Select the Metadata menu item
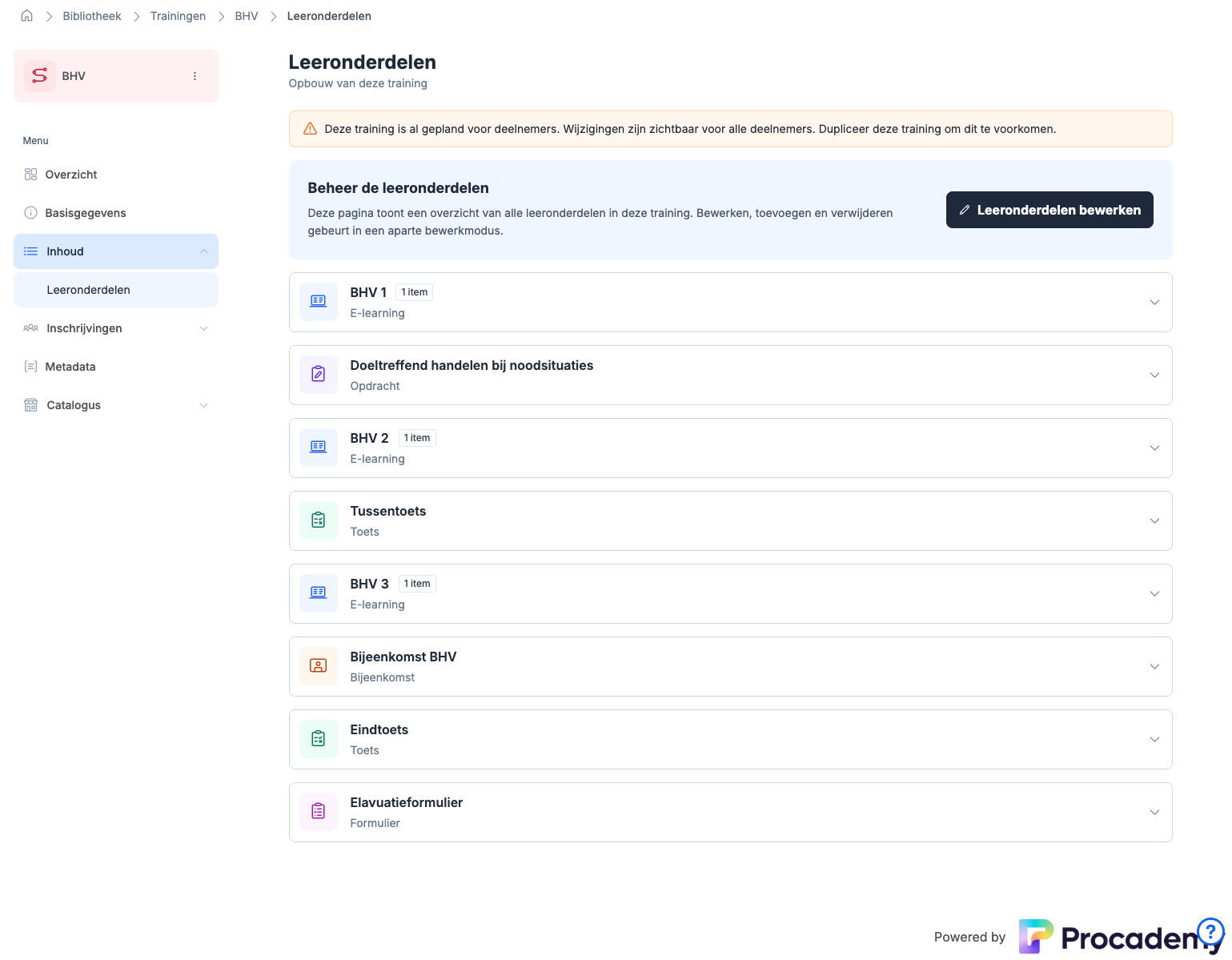 click(70, 367)
